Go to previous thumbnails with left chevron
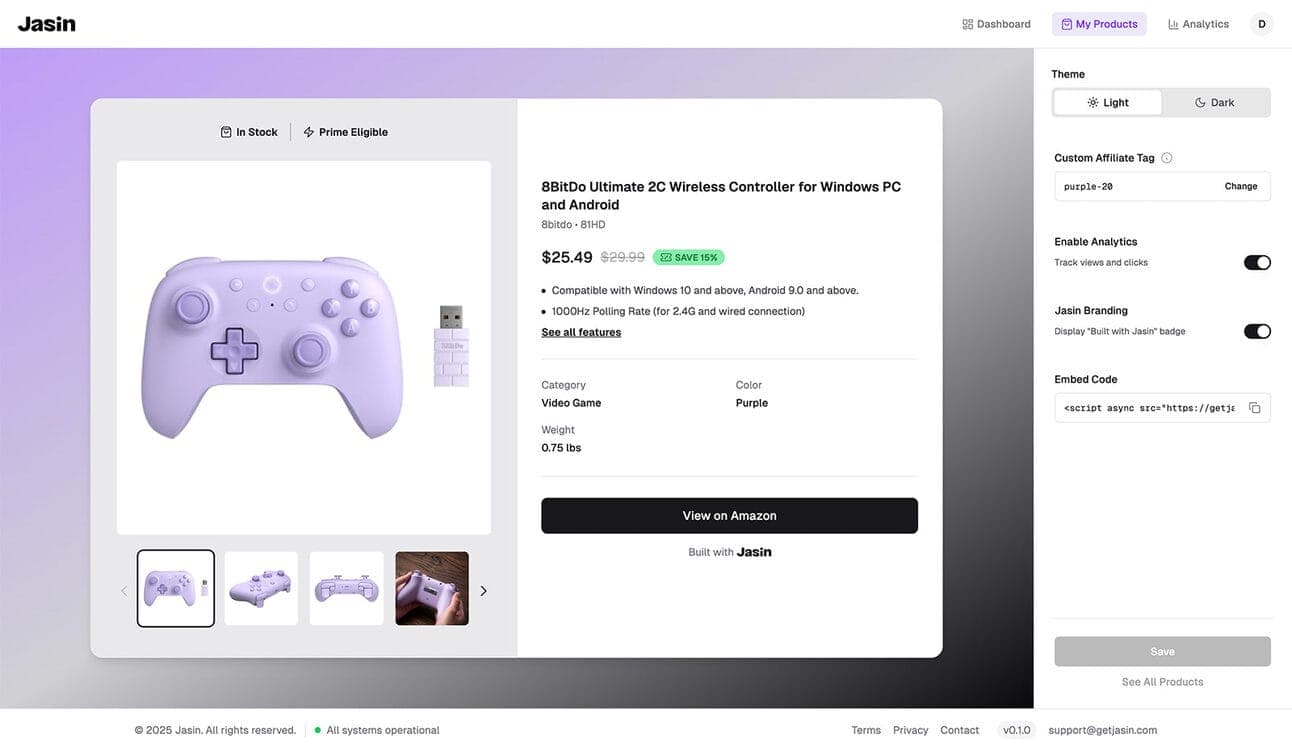The image size is (1292, 751). click(x=124, y=591)
